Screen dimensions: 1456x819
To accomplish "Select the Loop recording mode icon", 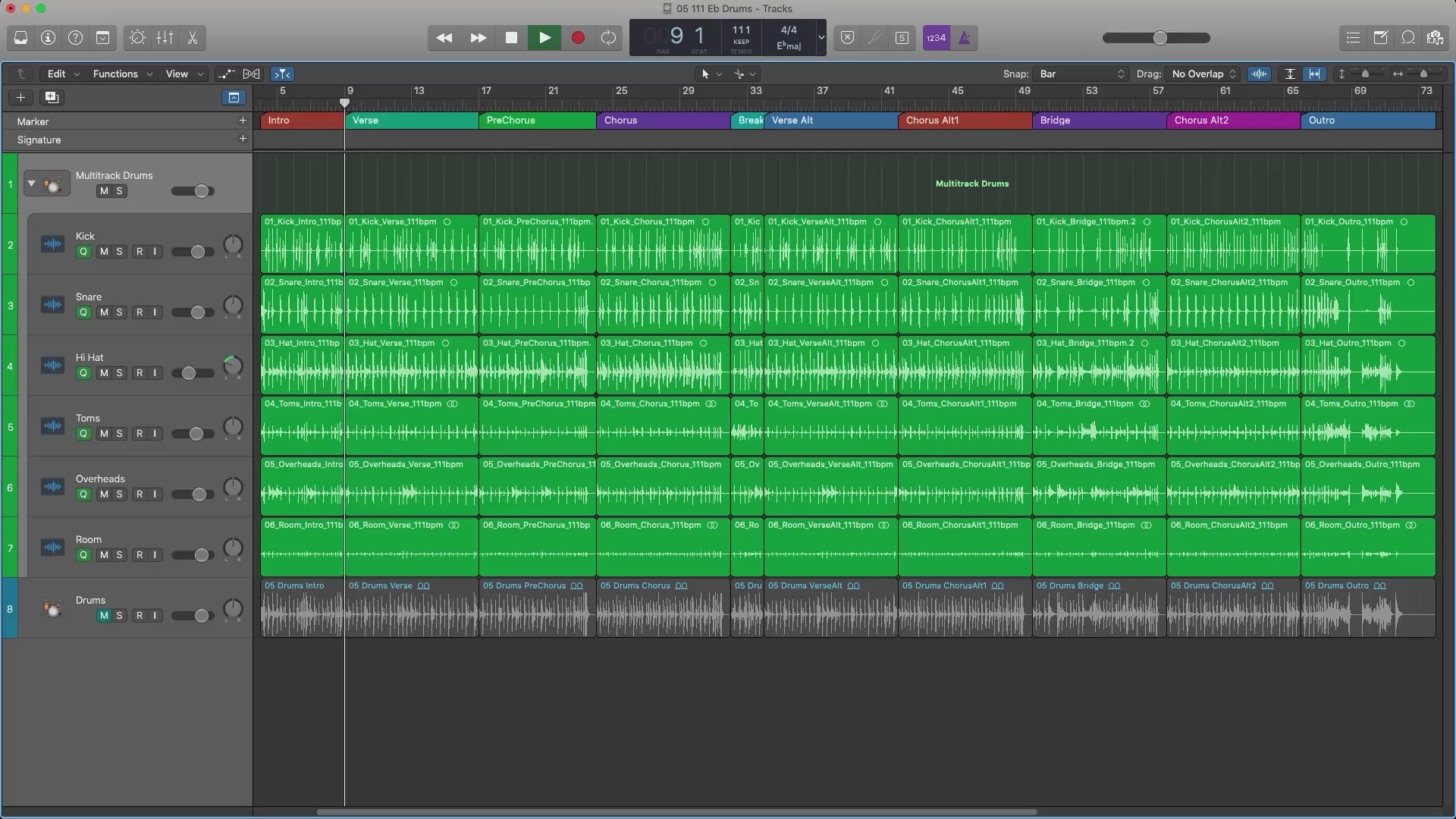I will (609, 38).
